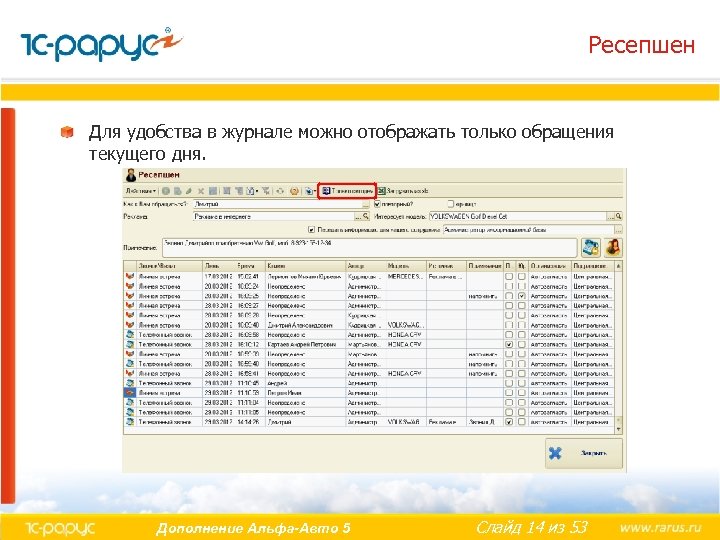Image resolution: width=720 pixels, height=540 pixels.
Task: Click the MERCEDES model cell
Action: point(406,277)
